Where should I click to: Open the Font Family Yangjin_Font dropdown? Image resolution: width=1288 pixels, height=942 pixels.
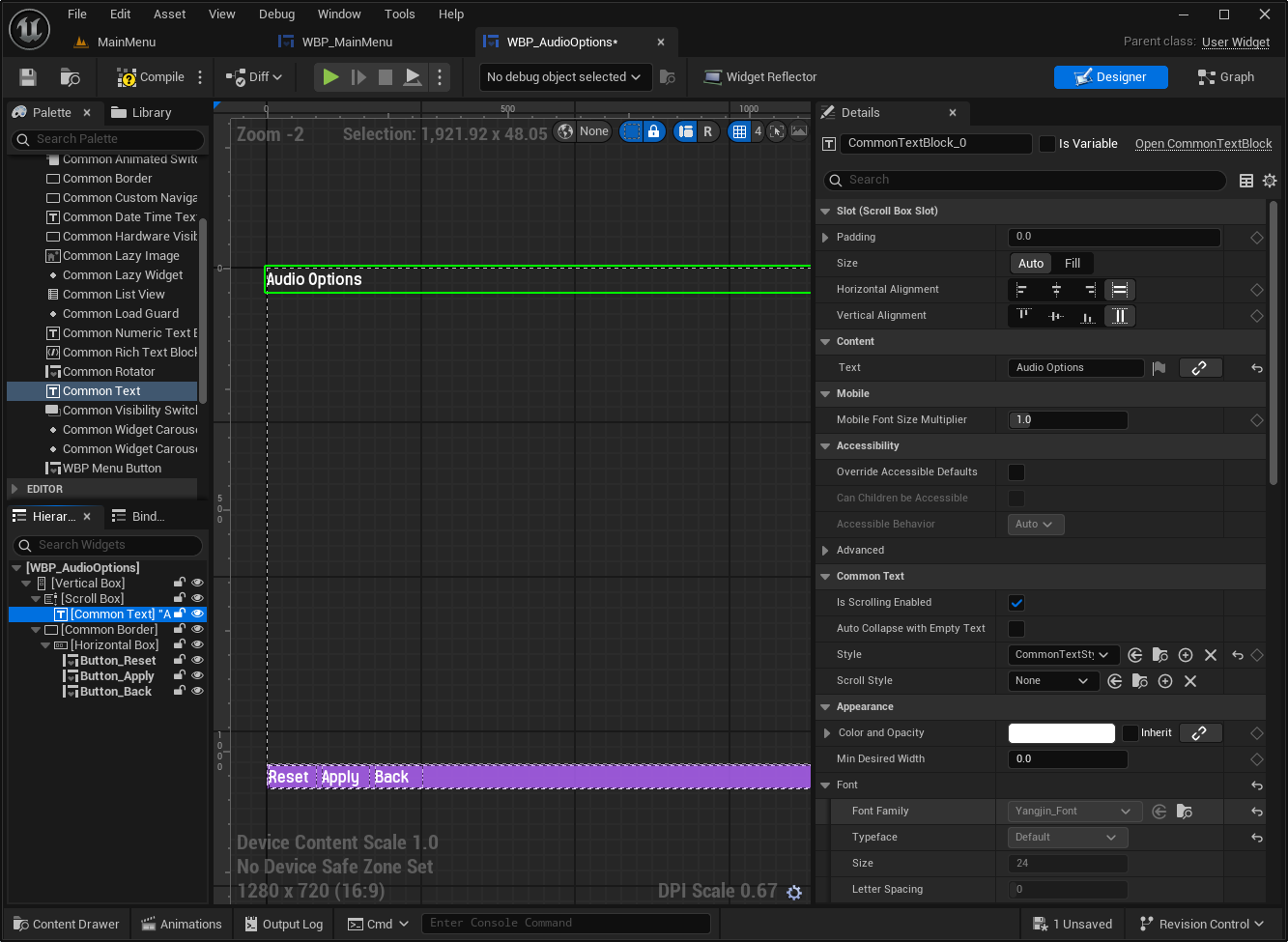1073,812
